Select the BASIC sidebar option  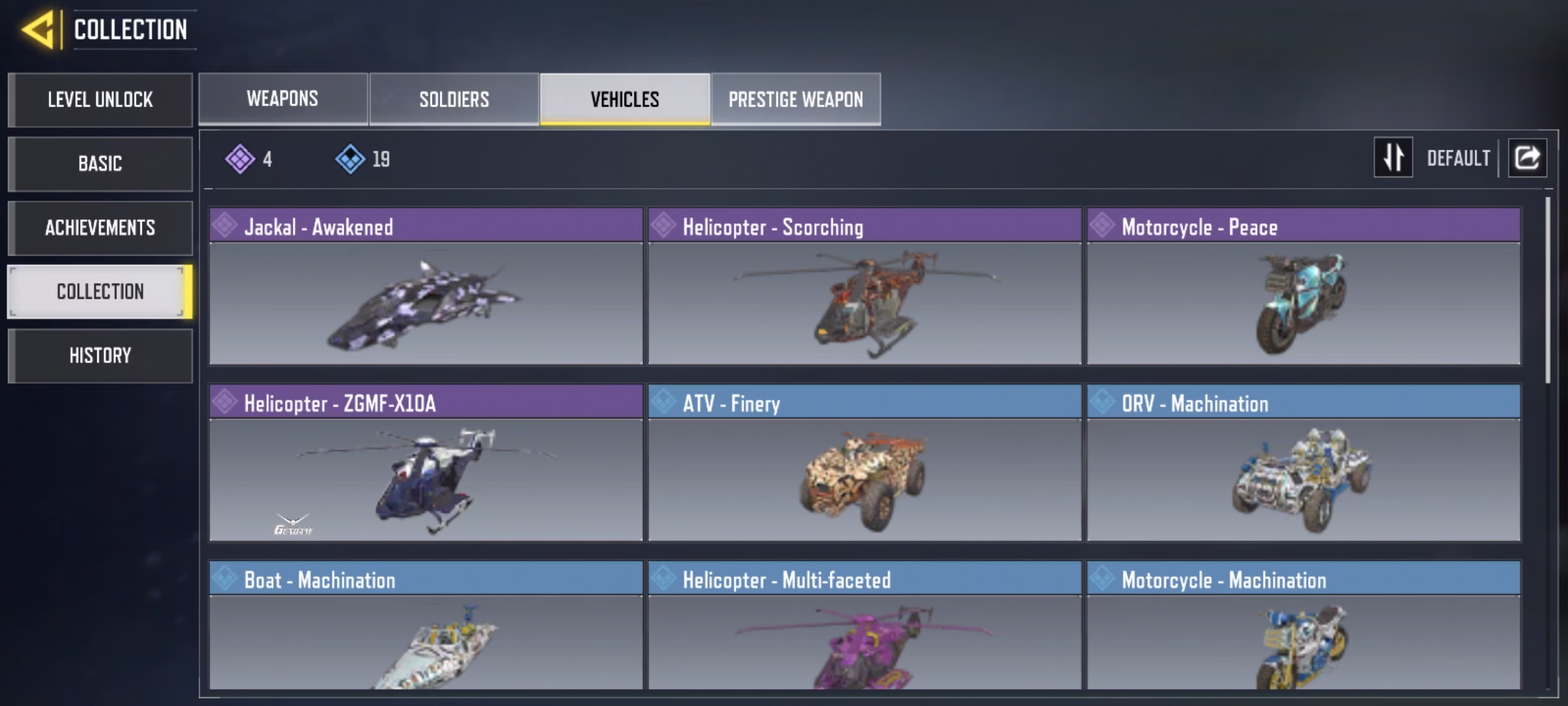tap(100, 163)
